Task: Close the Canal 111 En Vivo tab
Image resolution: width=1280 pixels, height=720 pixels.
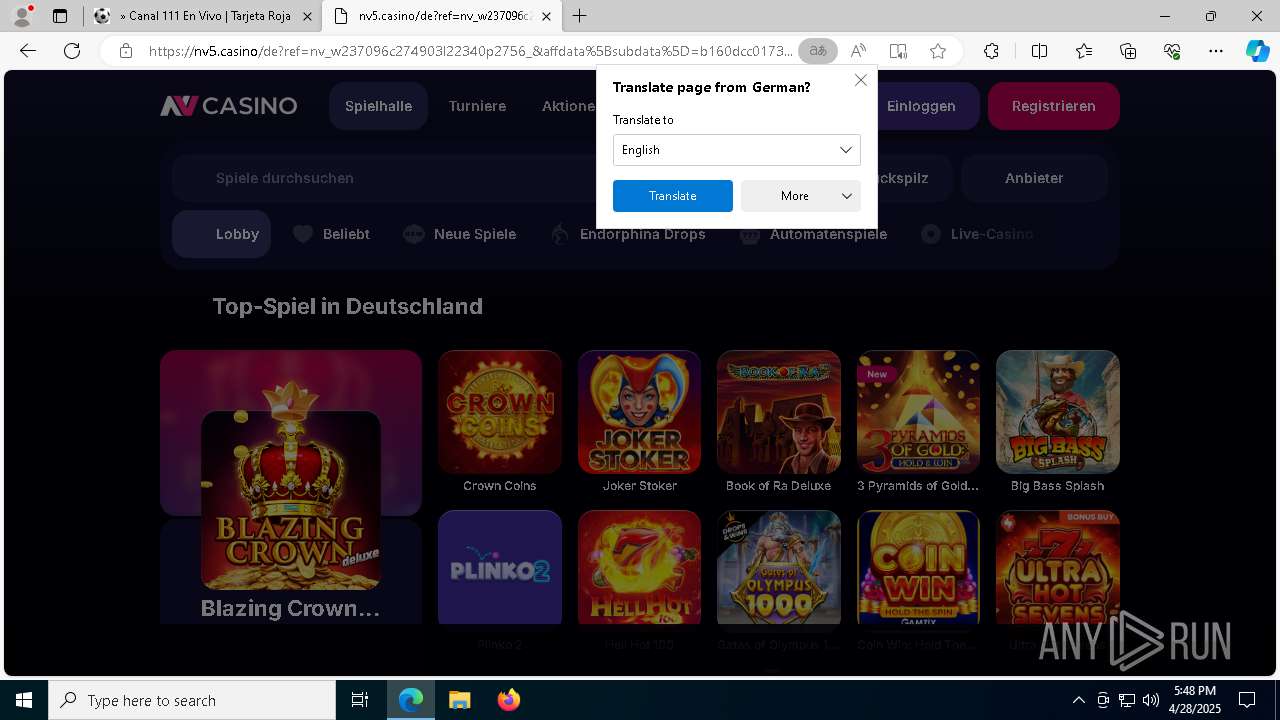Action: coord(307,16)
